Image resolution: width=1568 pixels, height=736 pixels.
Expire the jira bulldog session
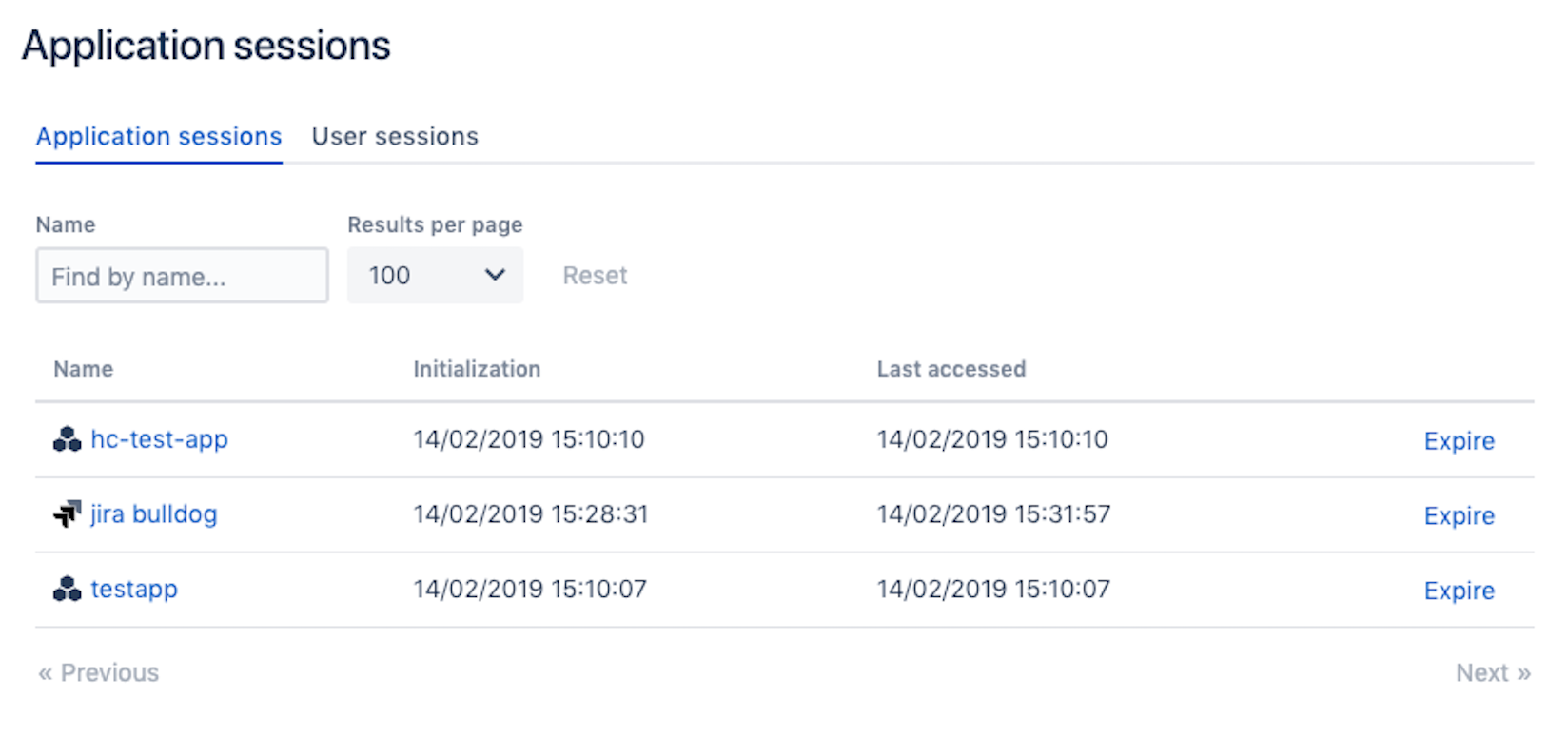point(1459,516)
